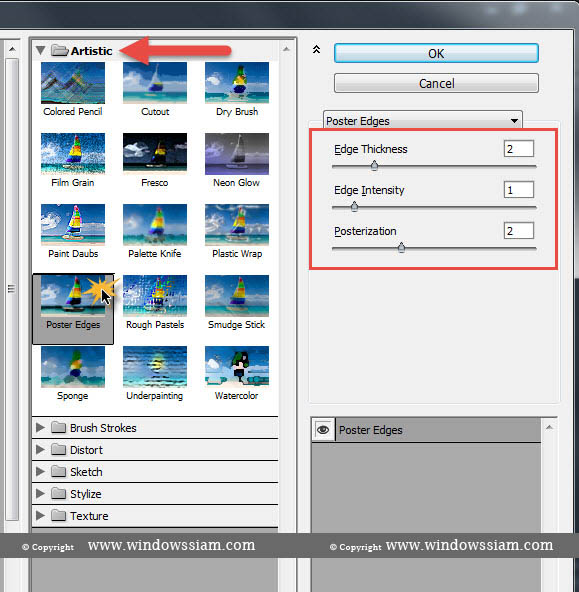The image size is (579, 592).
Task: Select the Colored Pencil filter thumbnail
Action: click(x=73, y=83)
